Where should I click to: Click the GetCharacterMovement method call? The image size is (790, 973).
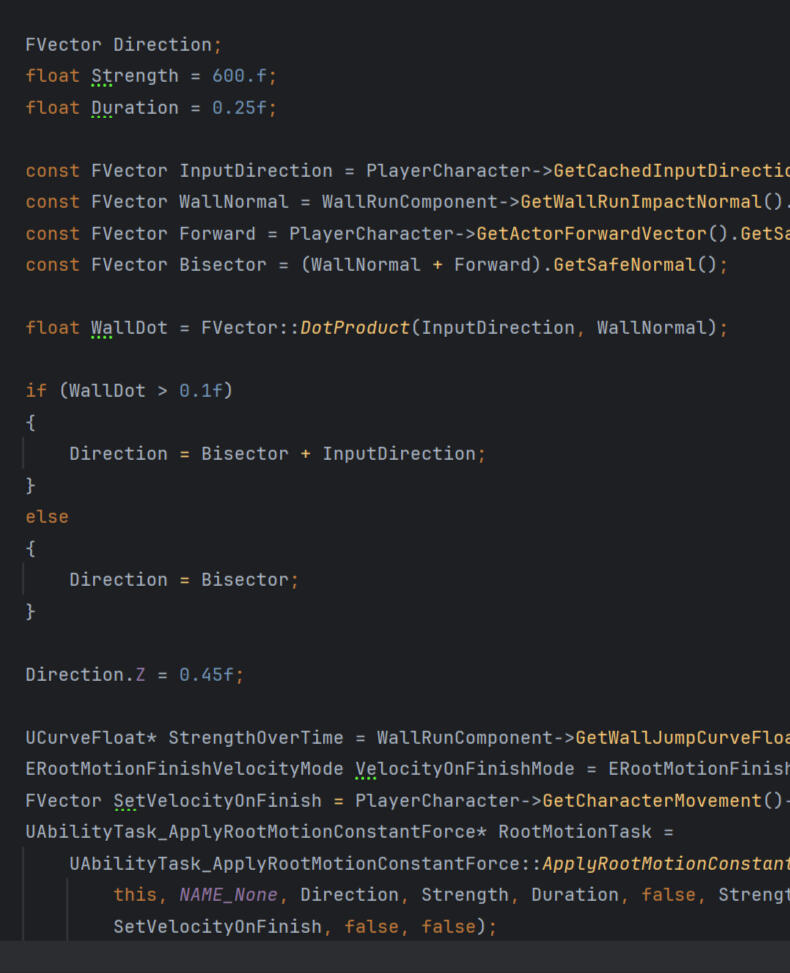pyautogui.click(x=651, y=801)
